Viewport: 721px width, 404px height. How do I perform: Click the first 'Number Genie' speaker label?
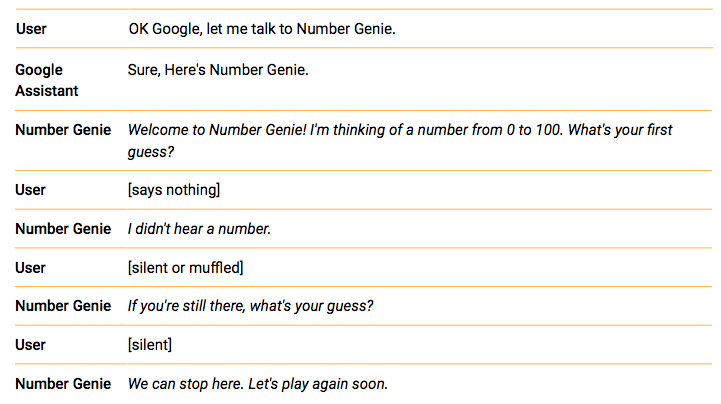(63, 130)
